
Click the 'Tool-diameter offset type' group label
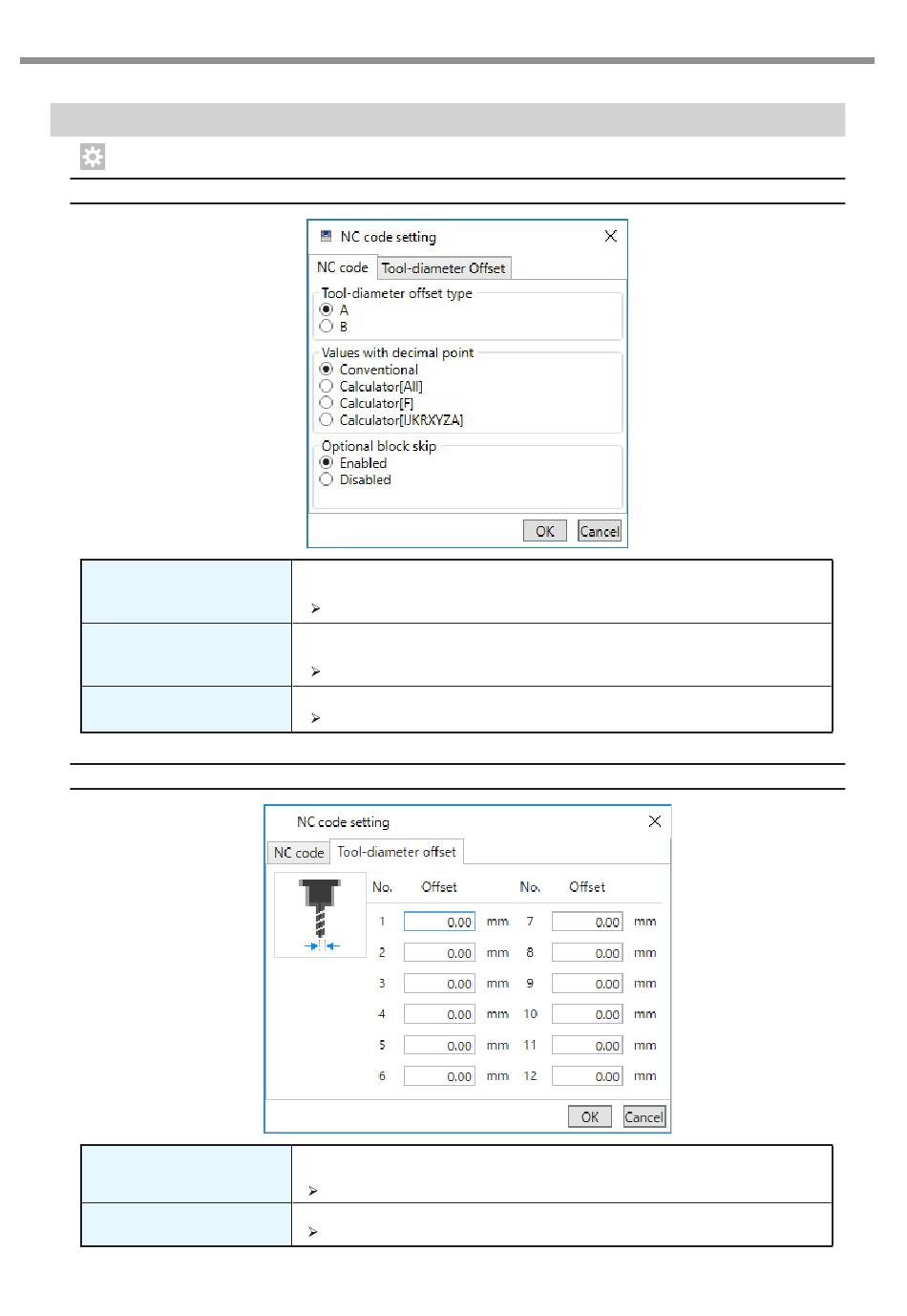point(397,293)
